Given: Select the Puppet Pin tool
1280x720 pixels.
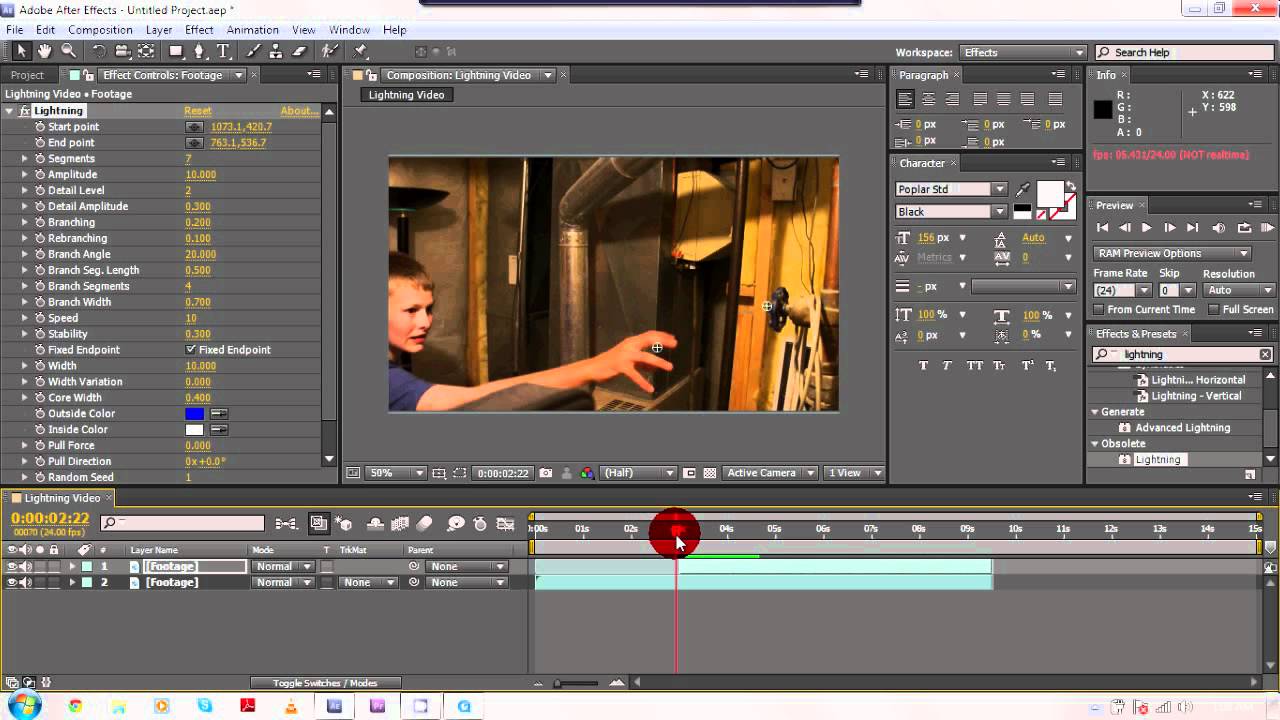Looking at the screenshot, I should pyautogui.click(x=360, y=51).
